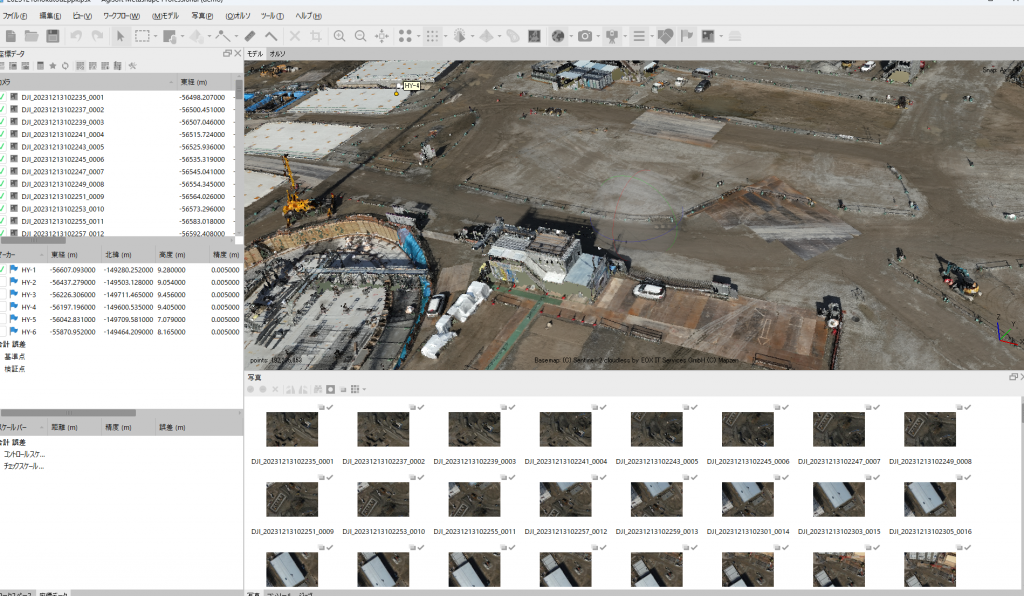1024x596 pixels.
Task: Select photo thumbnail DJI_20231213102241_0004
Action: pos(566,430)
